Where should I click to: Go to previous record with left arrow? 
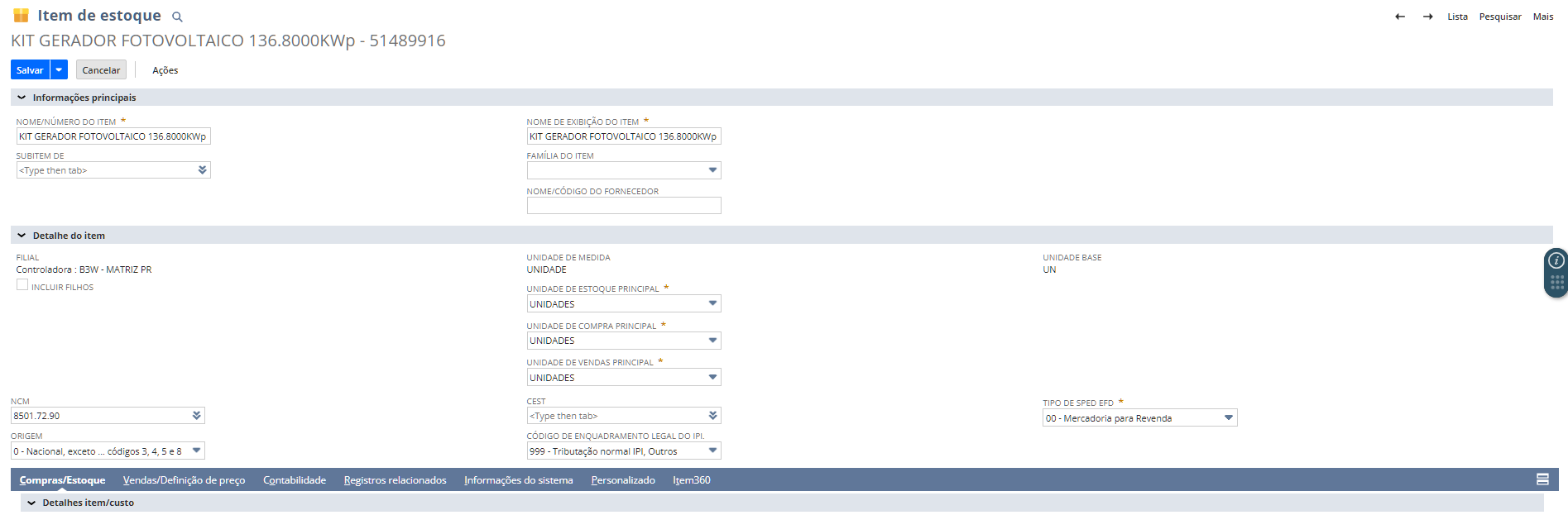pyautogui.click(x=1400, y=17)
